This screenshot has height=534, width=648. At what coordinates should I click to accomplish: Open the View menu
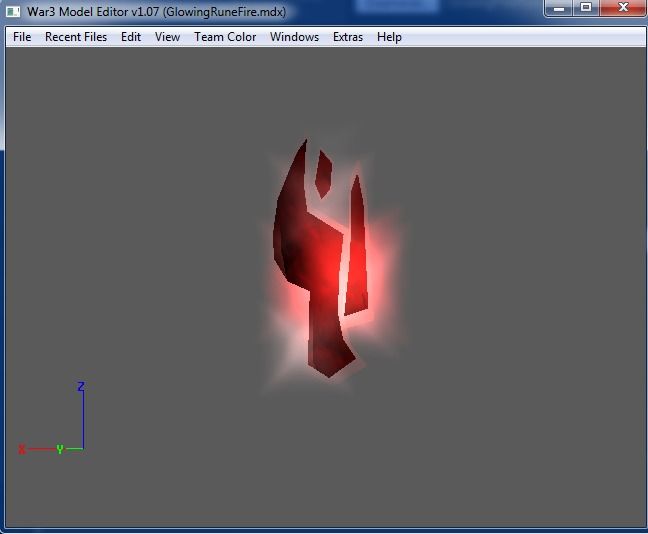coord(167,37)
